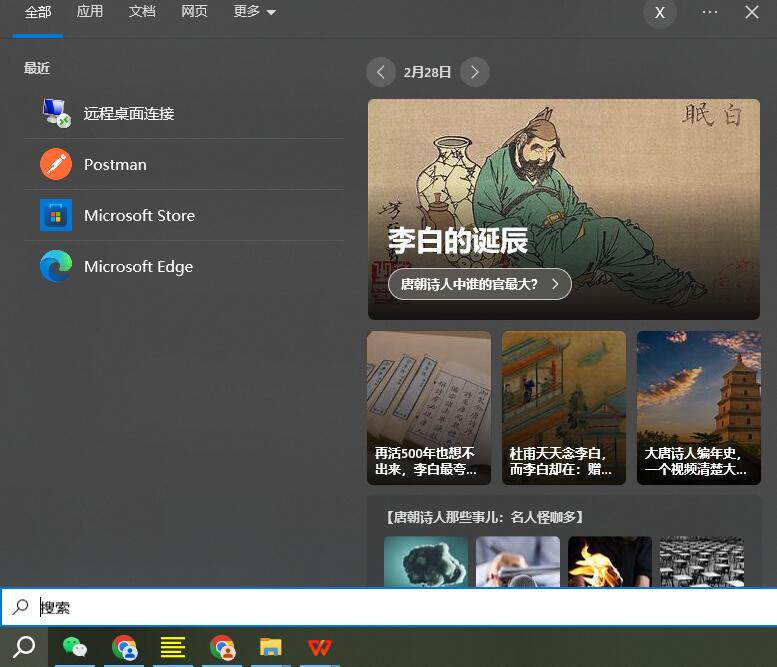
Task: Click the 唐朝诗人那些事儿 section heading
Action: pos(485,517)
